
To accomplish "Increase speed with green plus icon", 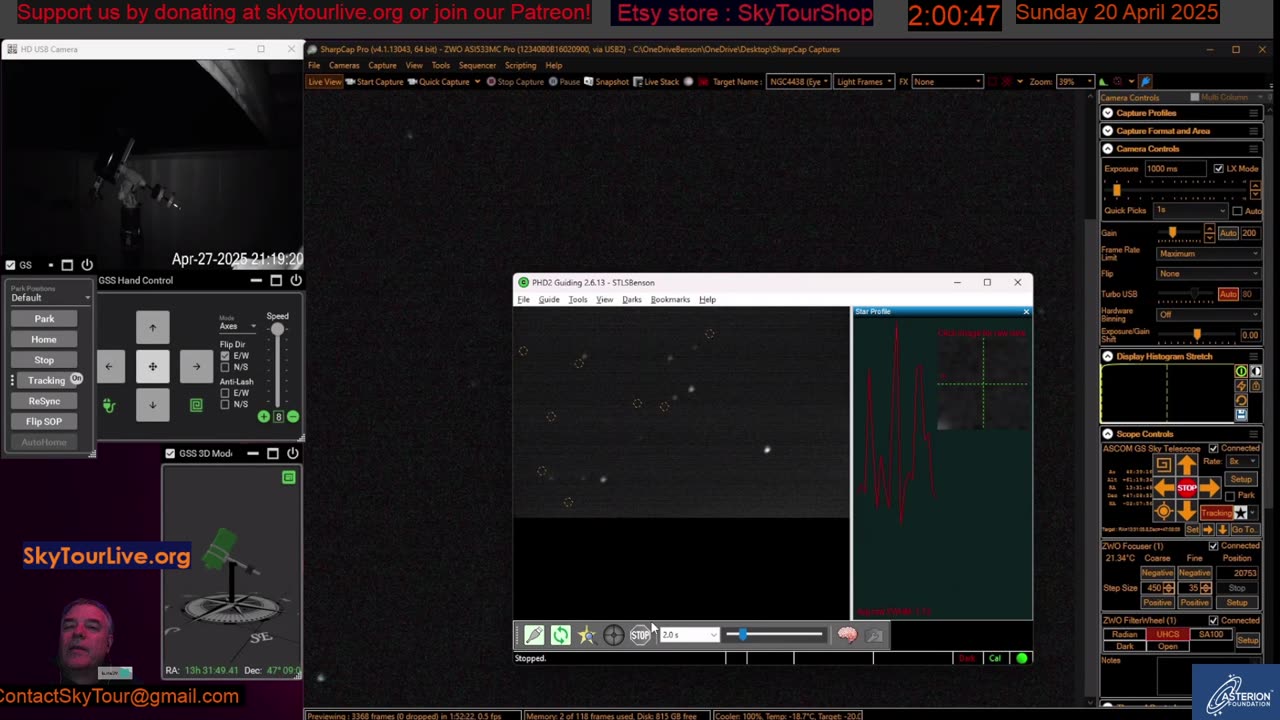I will [264, 416].
